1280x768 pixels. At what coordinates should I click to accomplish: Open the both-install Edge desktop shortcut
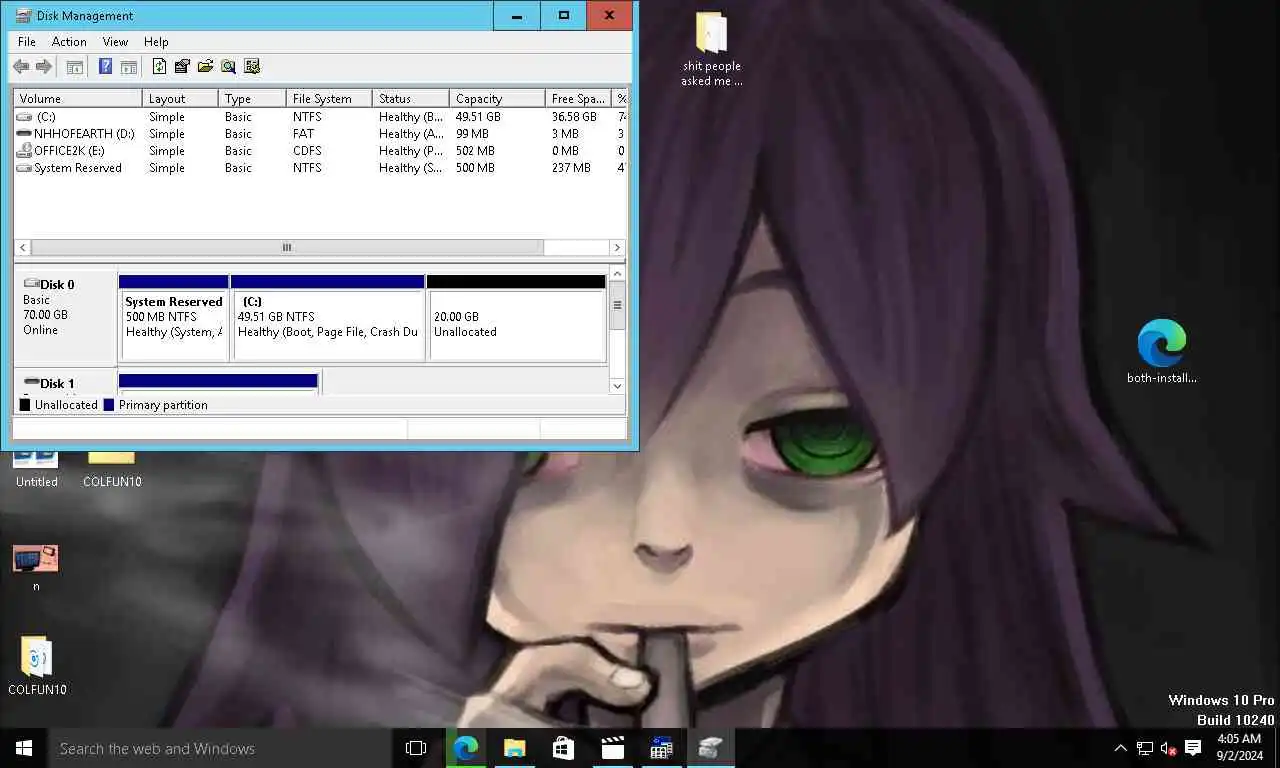click(x=1161, y=351)
